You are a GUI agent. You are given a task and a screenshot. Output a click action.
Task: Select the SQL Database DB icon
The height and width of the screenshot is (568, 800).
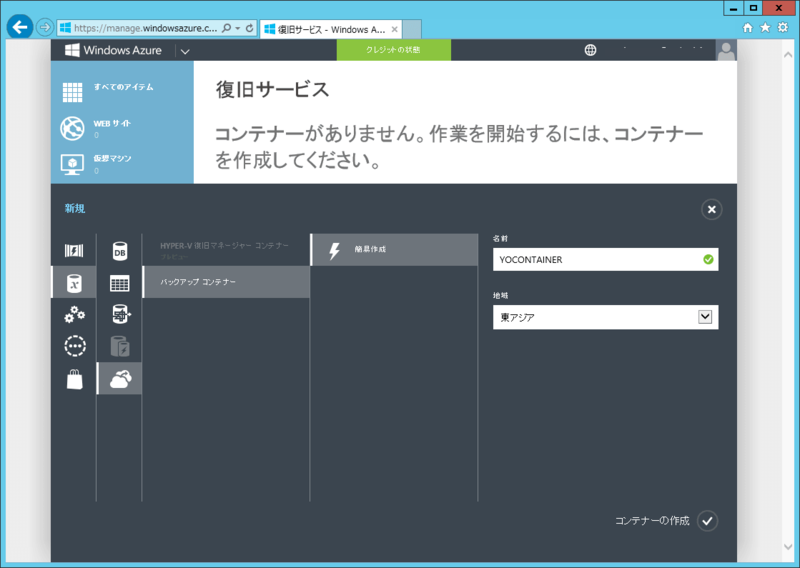(119, 251)
